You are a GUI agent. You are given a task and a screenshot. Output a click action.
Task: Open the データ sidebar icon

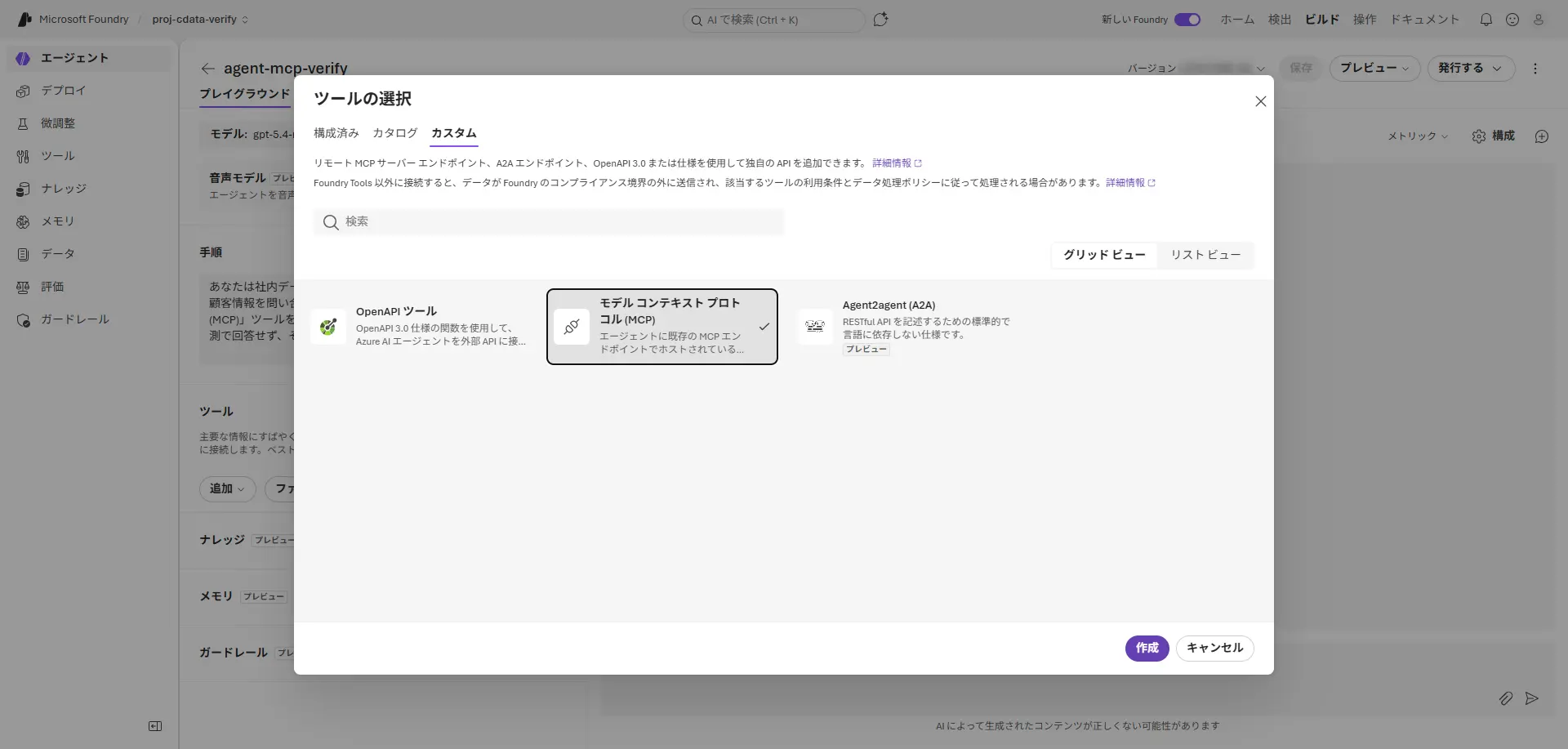(23, 254)
